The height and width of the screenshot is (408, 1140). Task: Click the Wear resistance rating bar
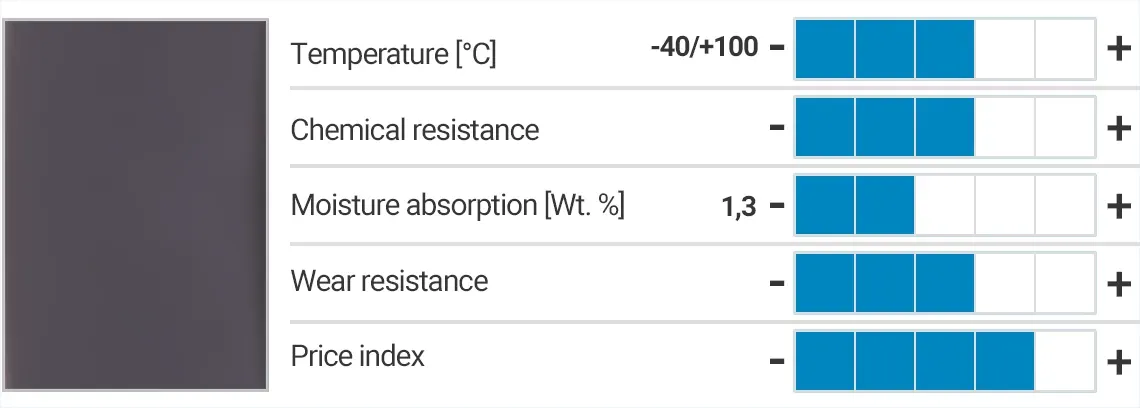[945, 283]
